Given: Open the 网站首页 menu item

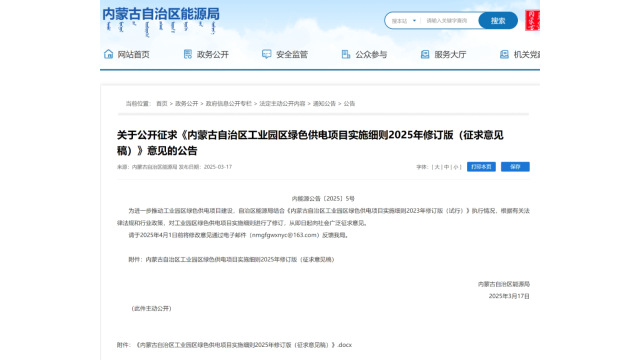Looking at the screenshot, I should 133,54.
